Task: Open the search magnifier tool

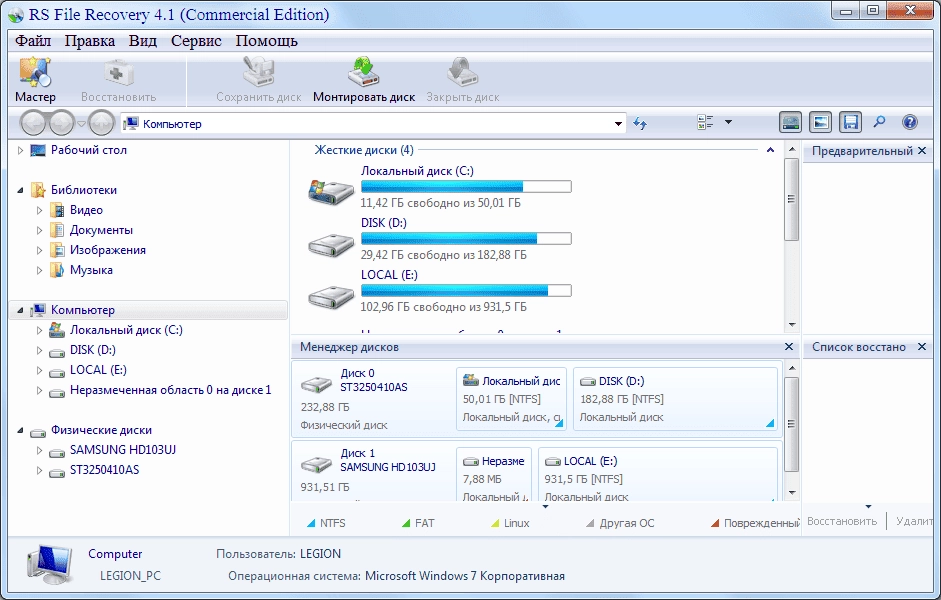Action: point(879,122)
